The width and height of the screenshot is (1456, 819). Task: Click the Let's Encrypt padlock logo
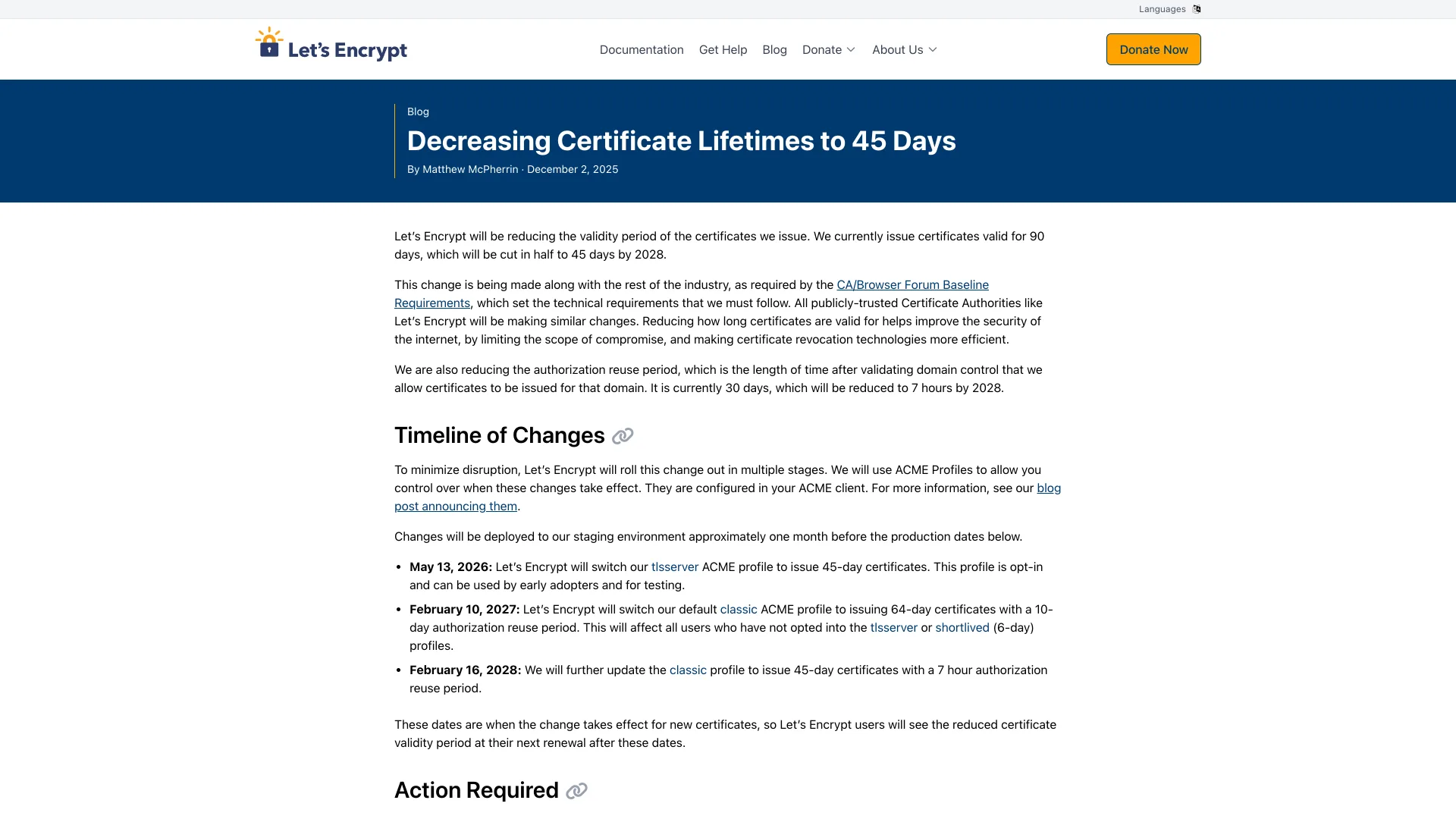(x=331, y=45)
